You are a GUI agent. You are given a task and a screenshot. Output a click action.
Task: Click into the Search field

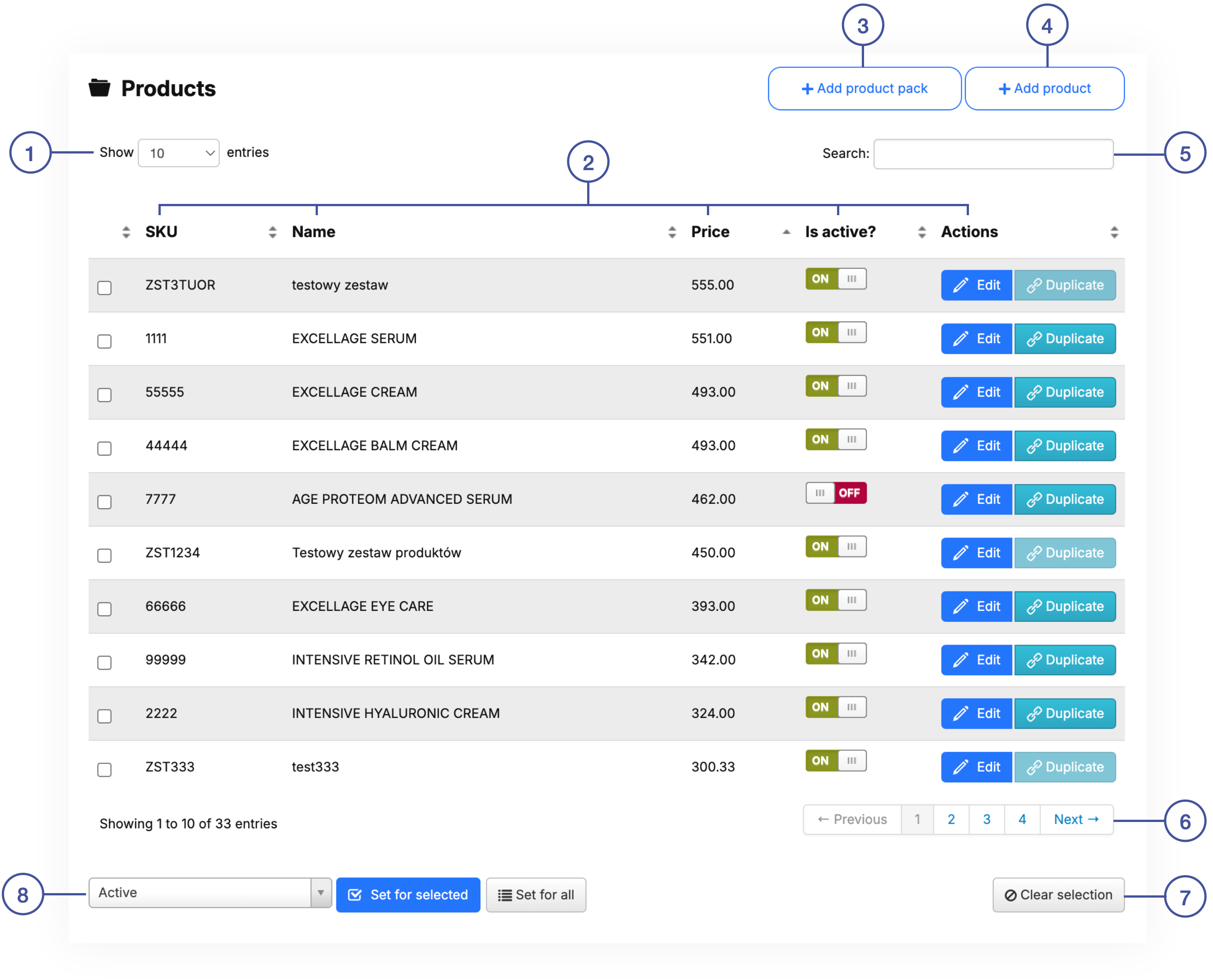[x=993, y=154]
